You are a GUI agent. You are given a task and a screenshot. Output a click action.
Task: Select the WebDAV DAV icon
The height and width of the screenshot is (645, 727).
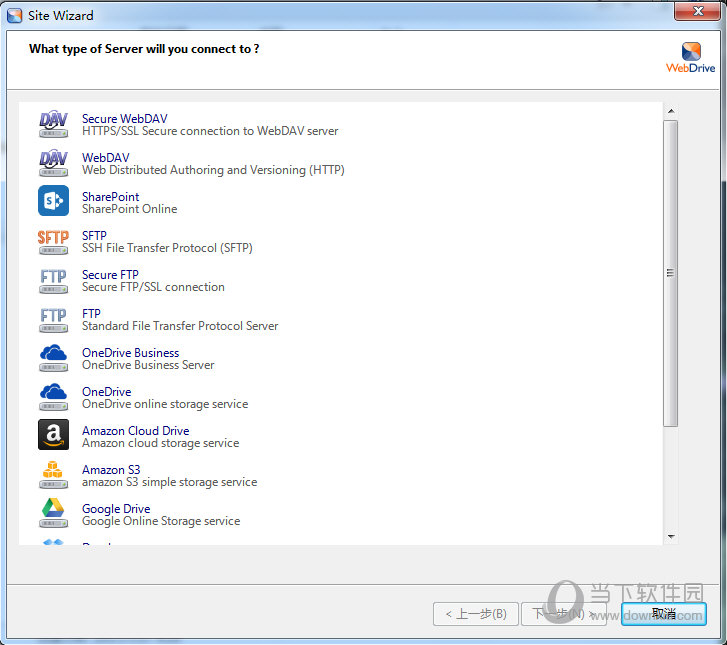tap(53, 163)
